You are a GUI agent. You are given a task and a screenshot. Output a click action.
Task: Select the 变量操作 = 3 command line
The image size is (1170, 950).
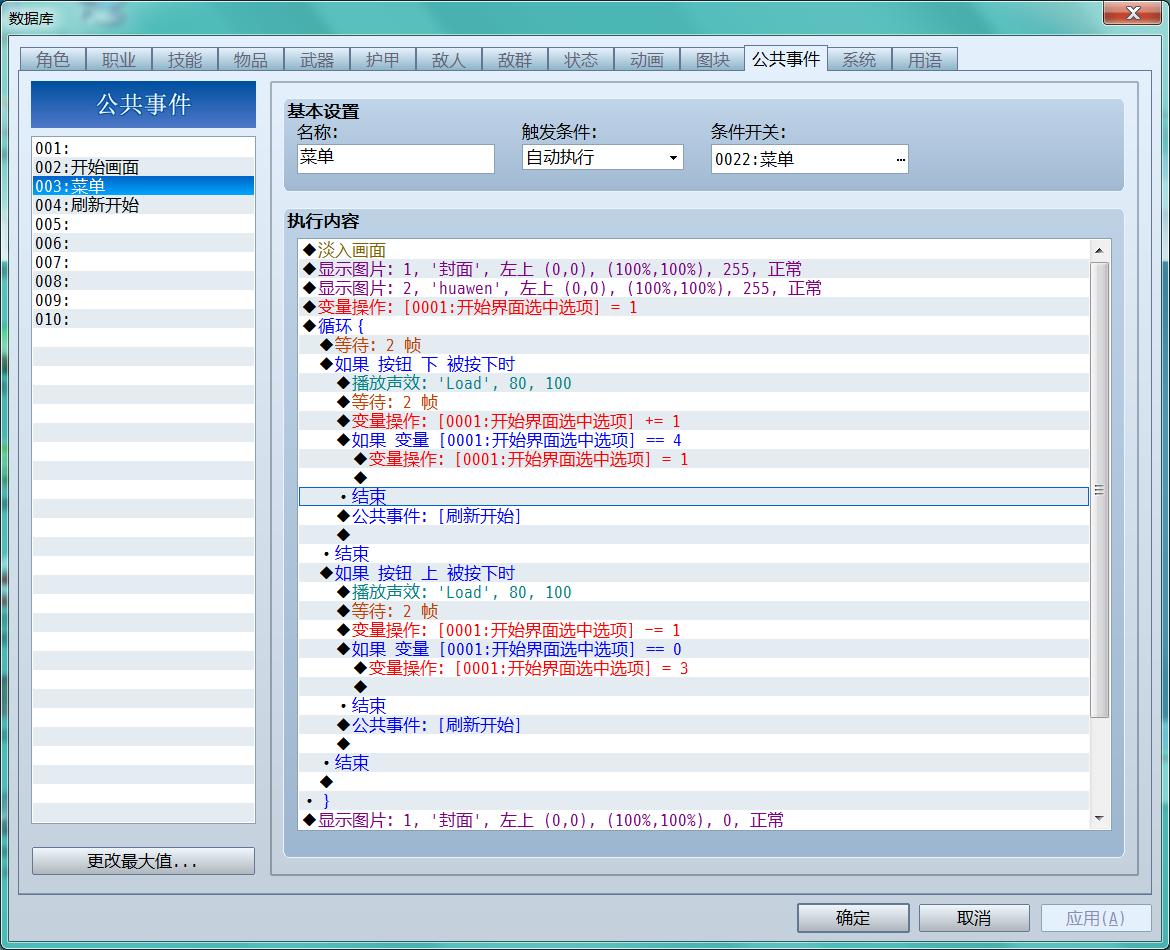tap(694, 668)
